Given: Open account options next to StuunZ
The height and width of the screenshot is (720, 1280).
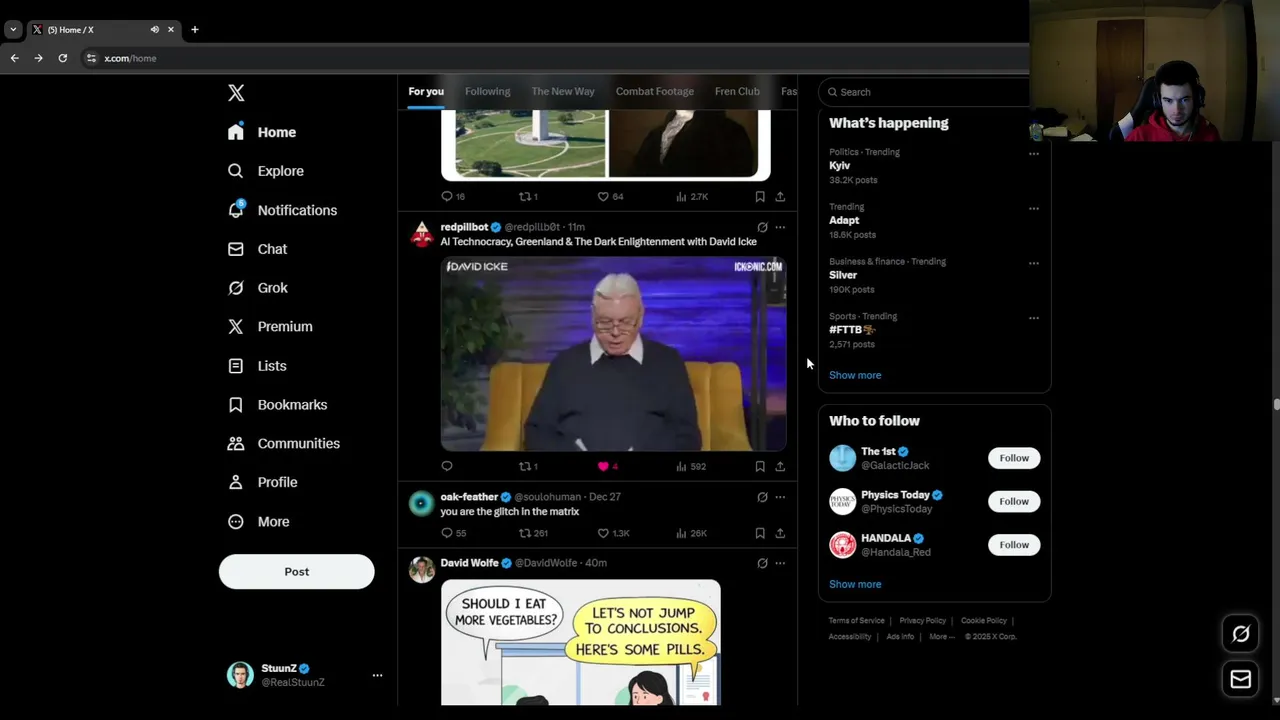Looking at the screenshot, I should (x=377, y=676).
